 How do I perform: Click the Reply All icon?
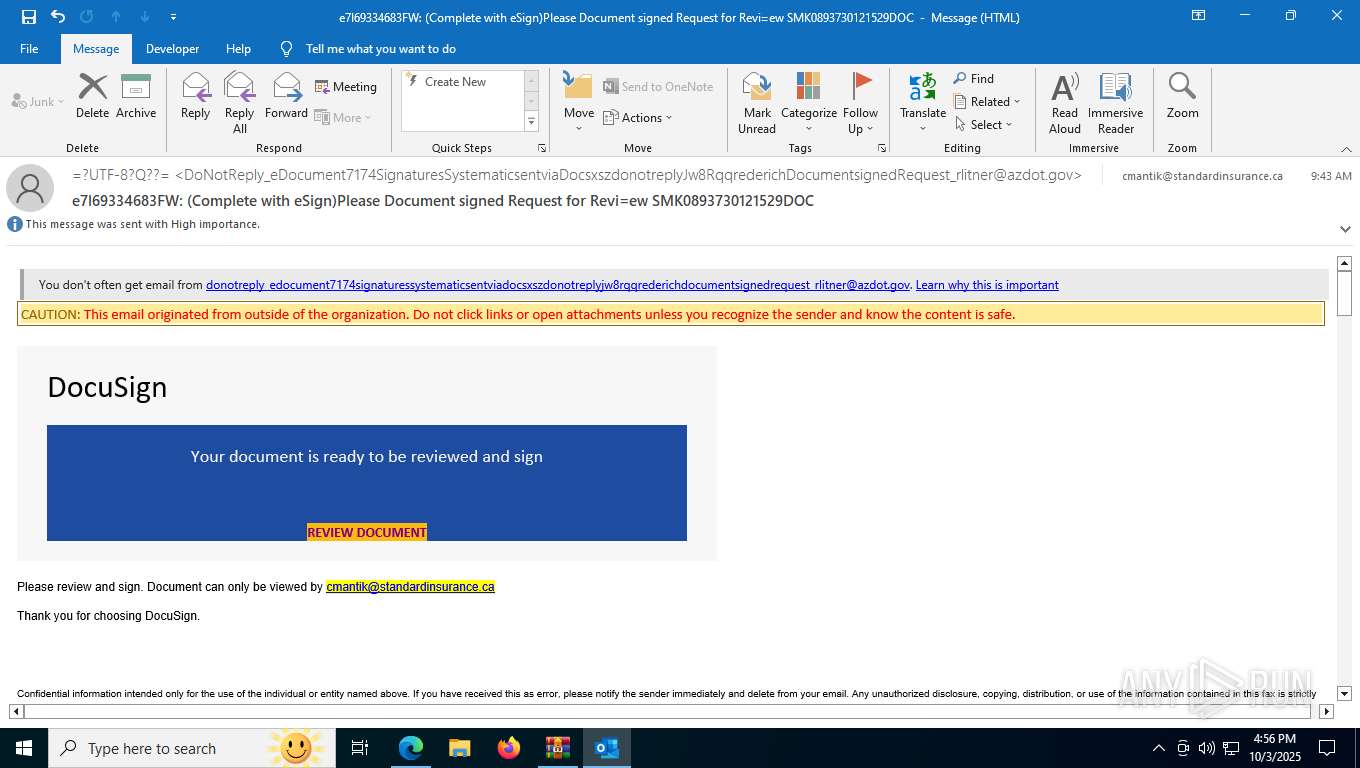click(239, 102)
